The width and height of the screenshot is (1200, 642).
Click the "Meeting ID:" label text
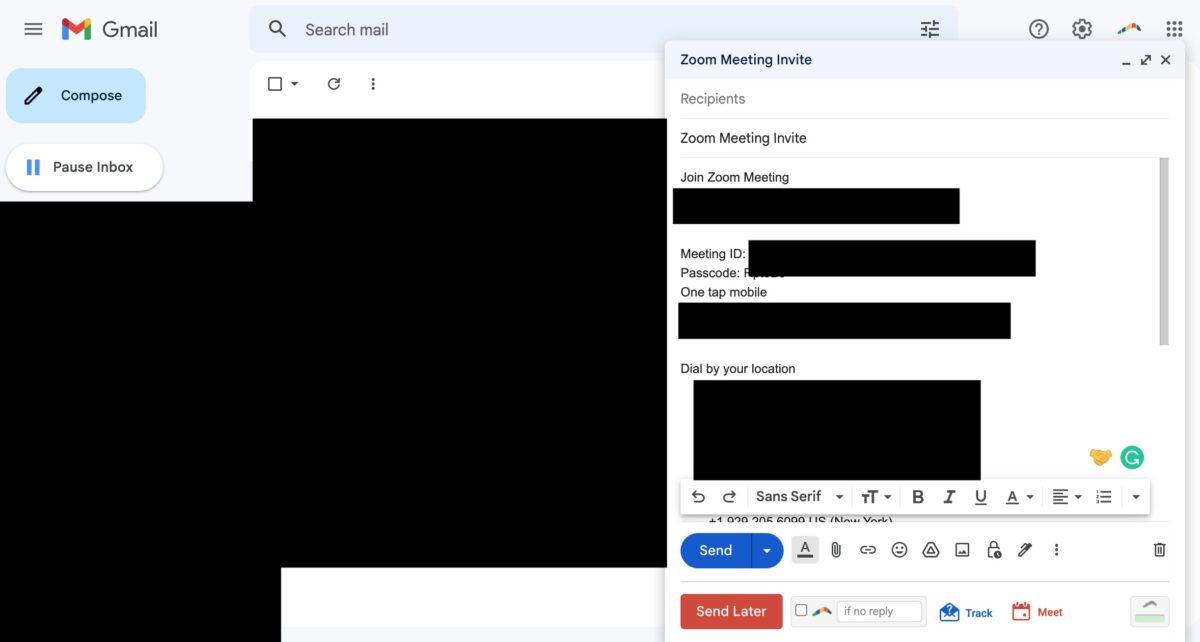(x=713, y=254)
